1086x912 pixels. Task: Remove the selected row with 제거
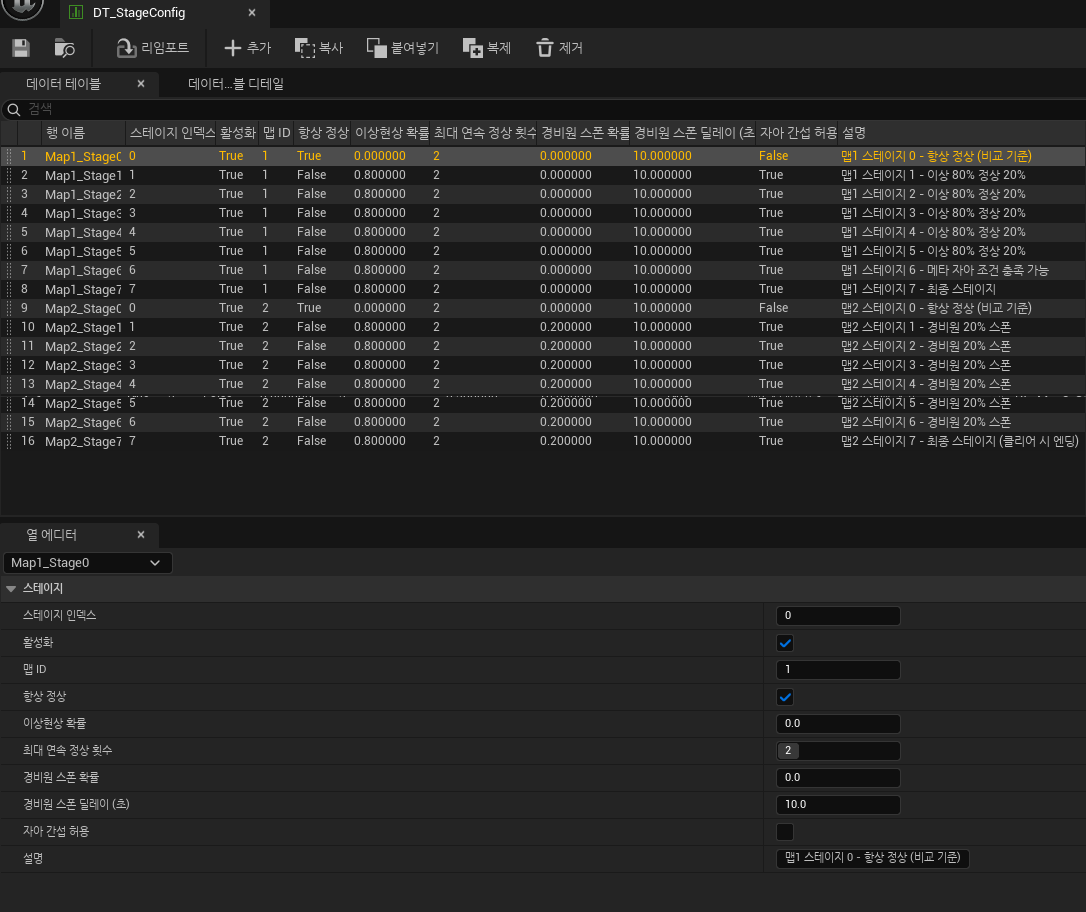[x=559, y=48]
